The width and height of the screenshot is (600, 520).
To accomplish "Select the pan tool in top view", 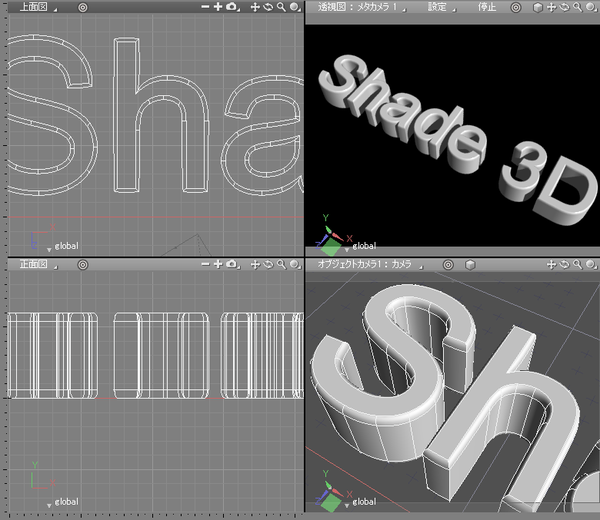I will [255, 7].
